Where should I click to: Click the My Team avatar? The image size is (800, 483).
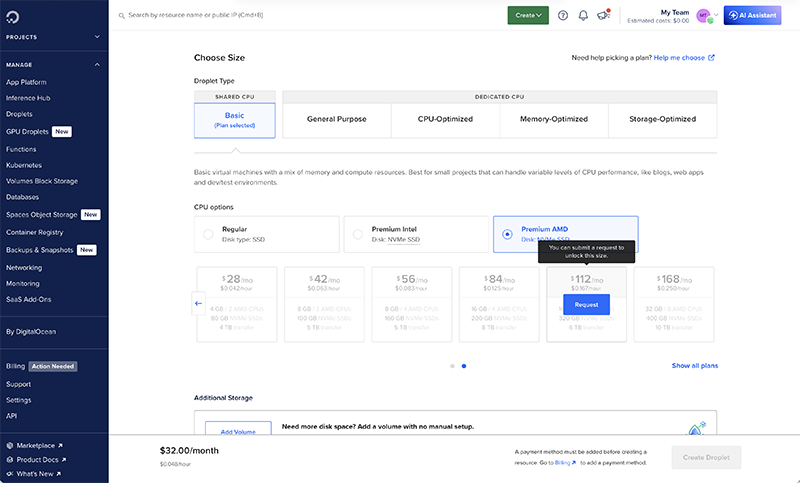[x=704, y=15]
